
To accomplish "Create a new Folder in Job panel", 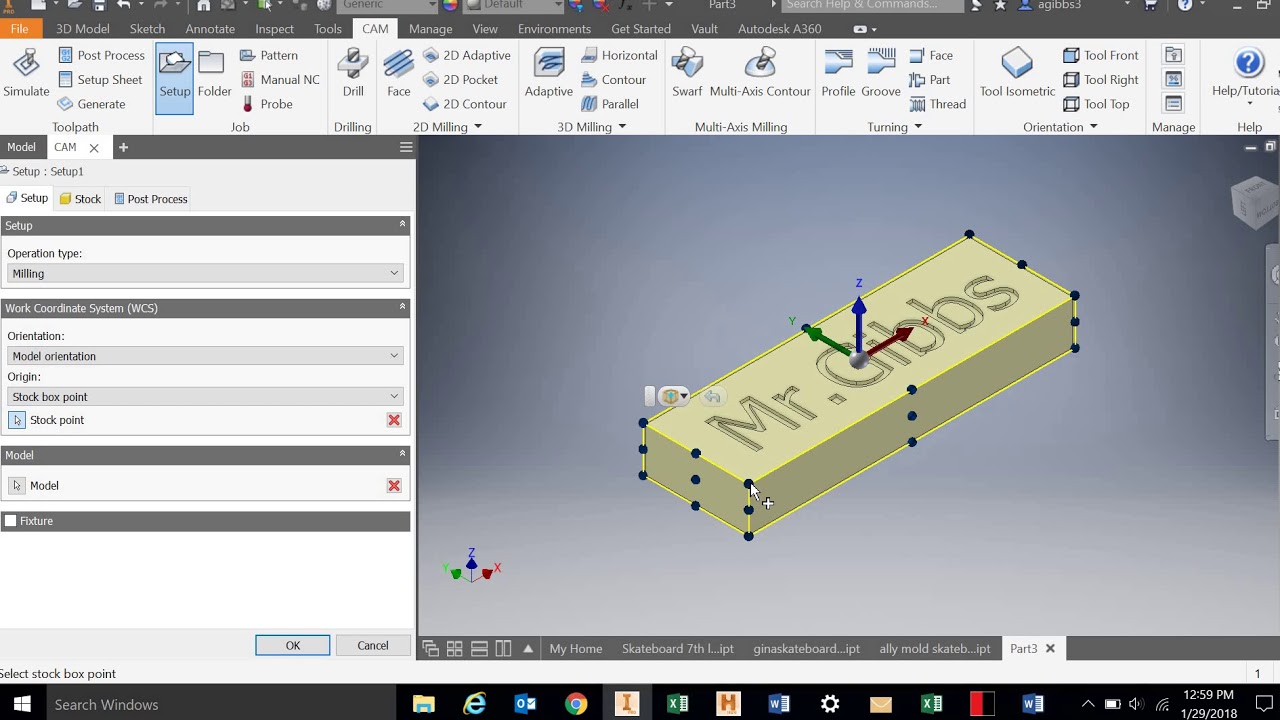I will pos(214,75).
